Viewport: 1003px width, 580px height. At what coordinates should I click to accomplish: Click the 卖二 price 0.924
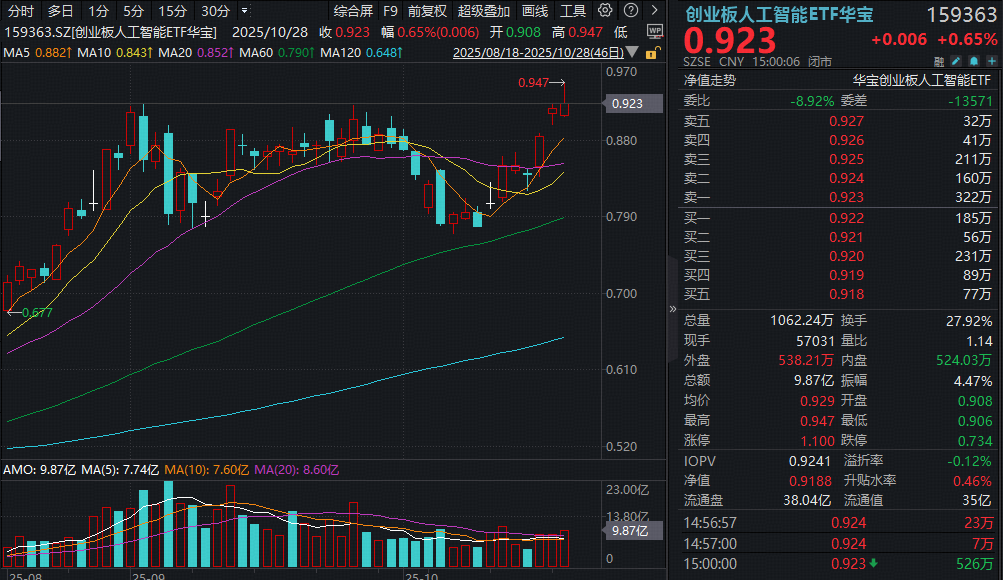[846, 178]
